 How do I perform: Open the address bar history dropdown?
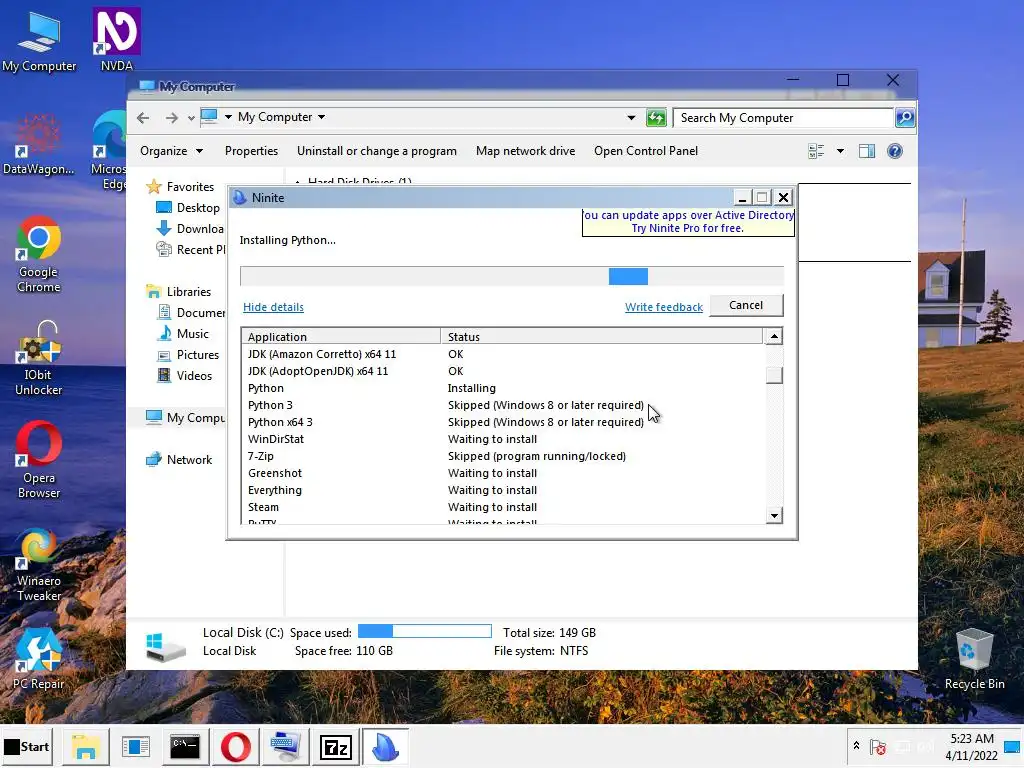click(631, 118)
